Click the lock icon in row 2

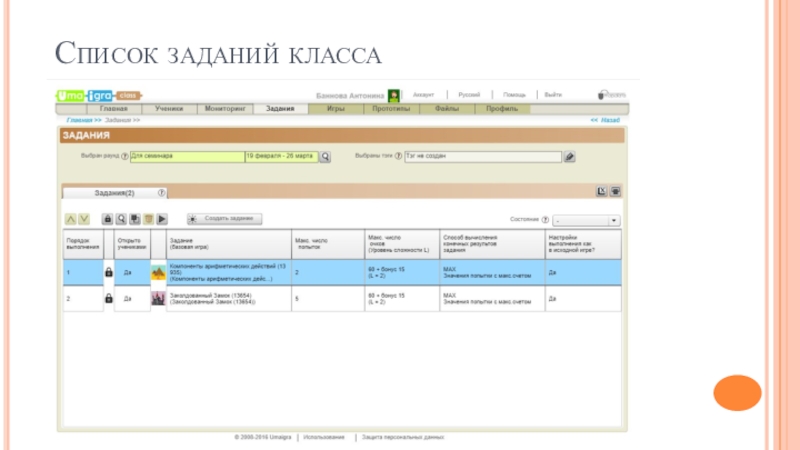pos(109,298)
